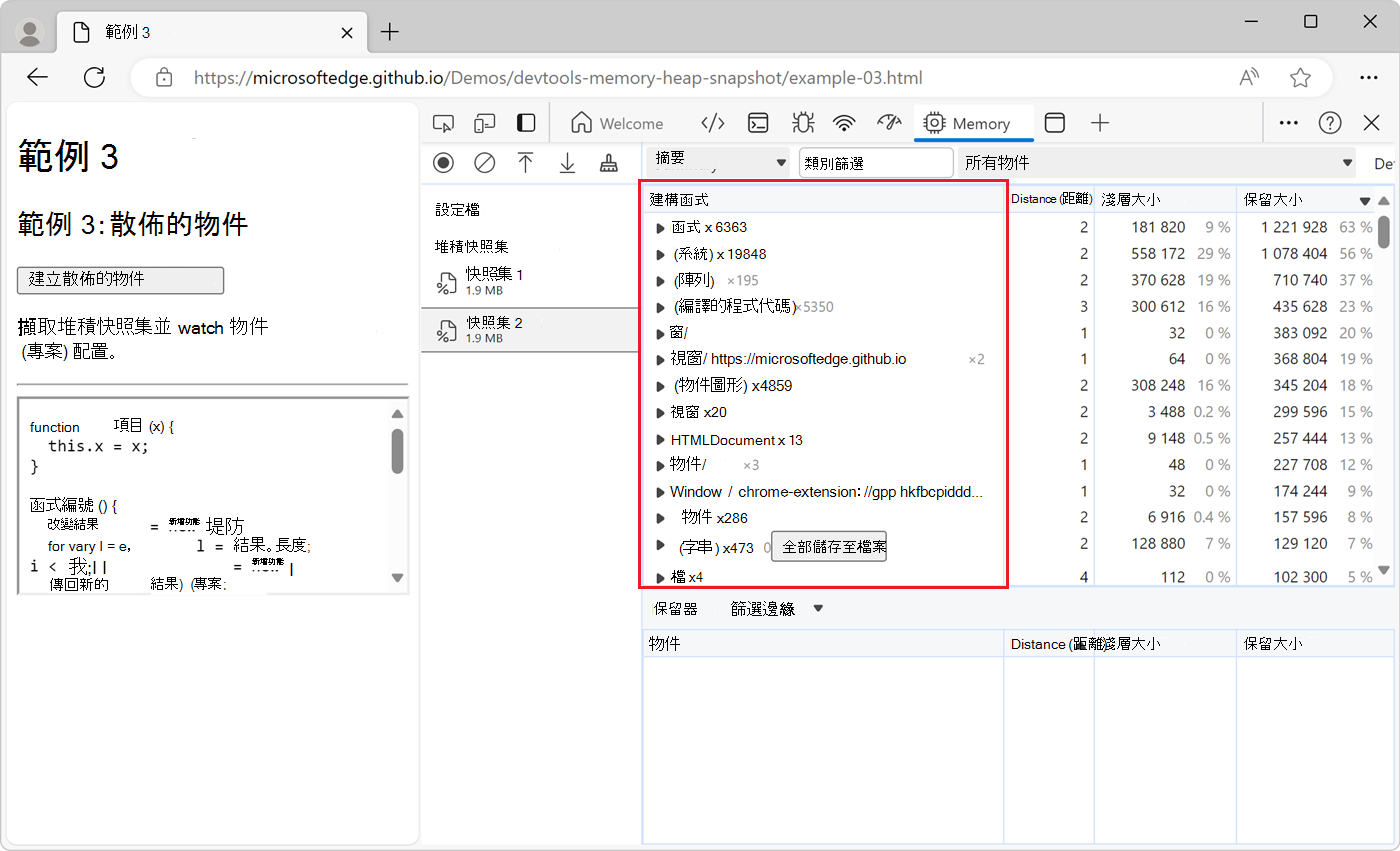
Task: Activate the inspect element tool
Action: point(443,123)
